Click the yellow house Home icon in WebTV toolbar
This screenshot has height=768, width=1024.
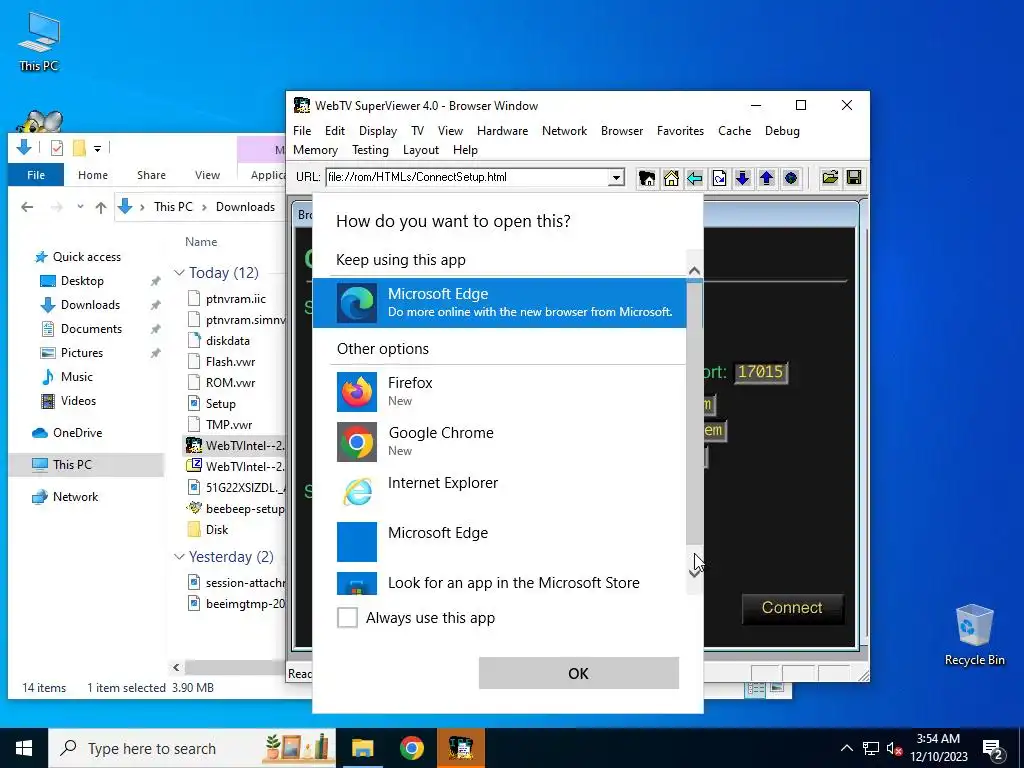[x=671, y=178]
